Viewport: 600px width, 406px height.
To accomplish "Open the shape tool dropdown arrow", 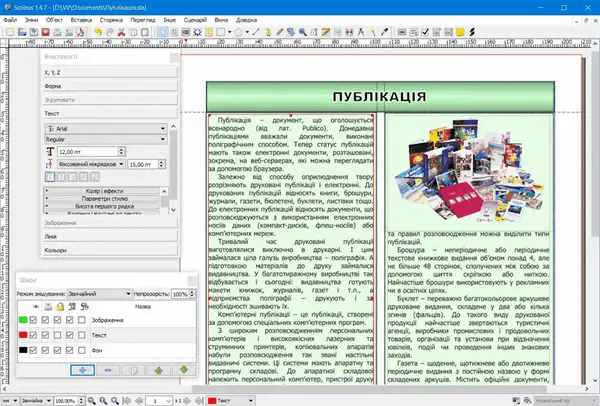I will 229,32.
